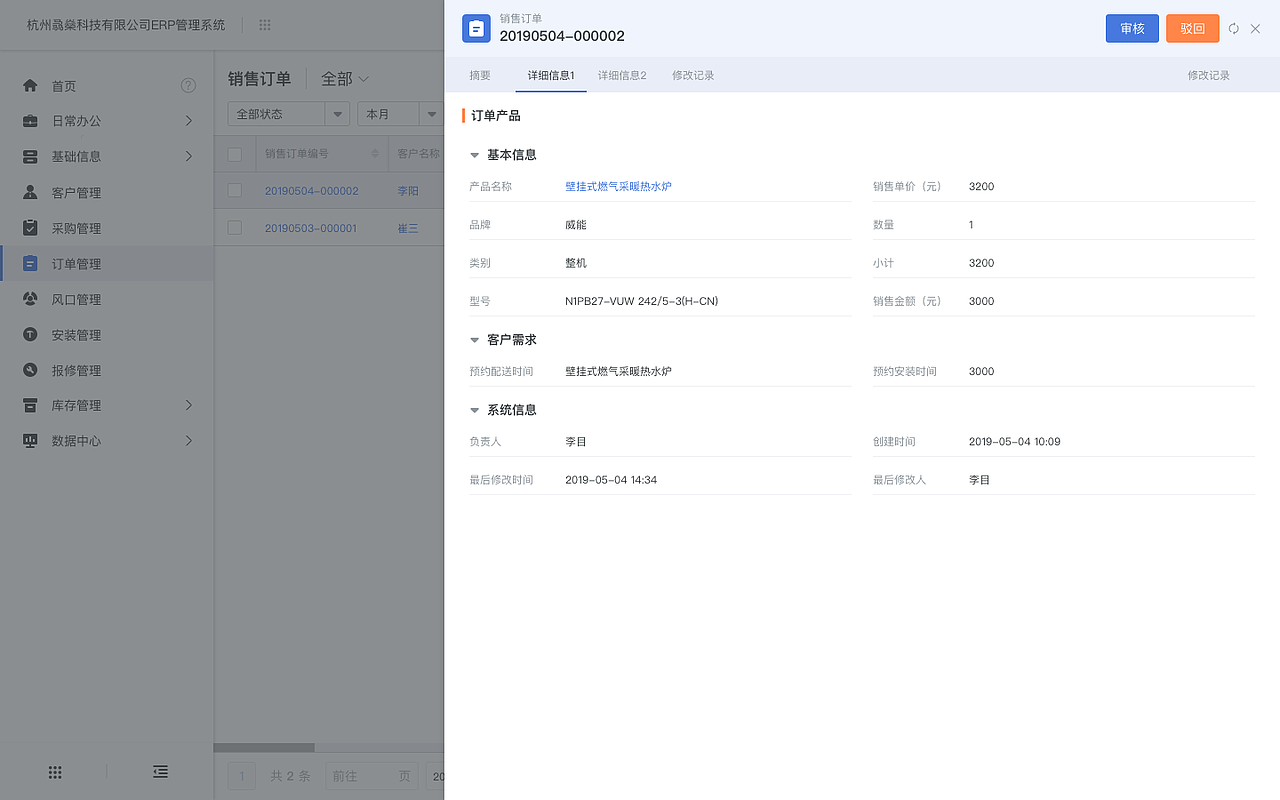Switch to the 详细信息2 tab
This screenshot has width=1280, height=800.
pos(622,74)
